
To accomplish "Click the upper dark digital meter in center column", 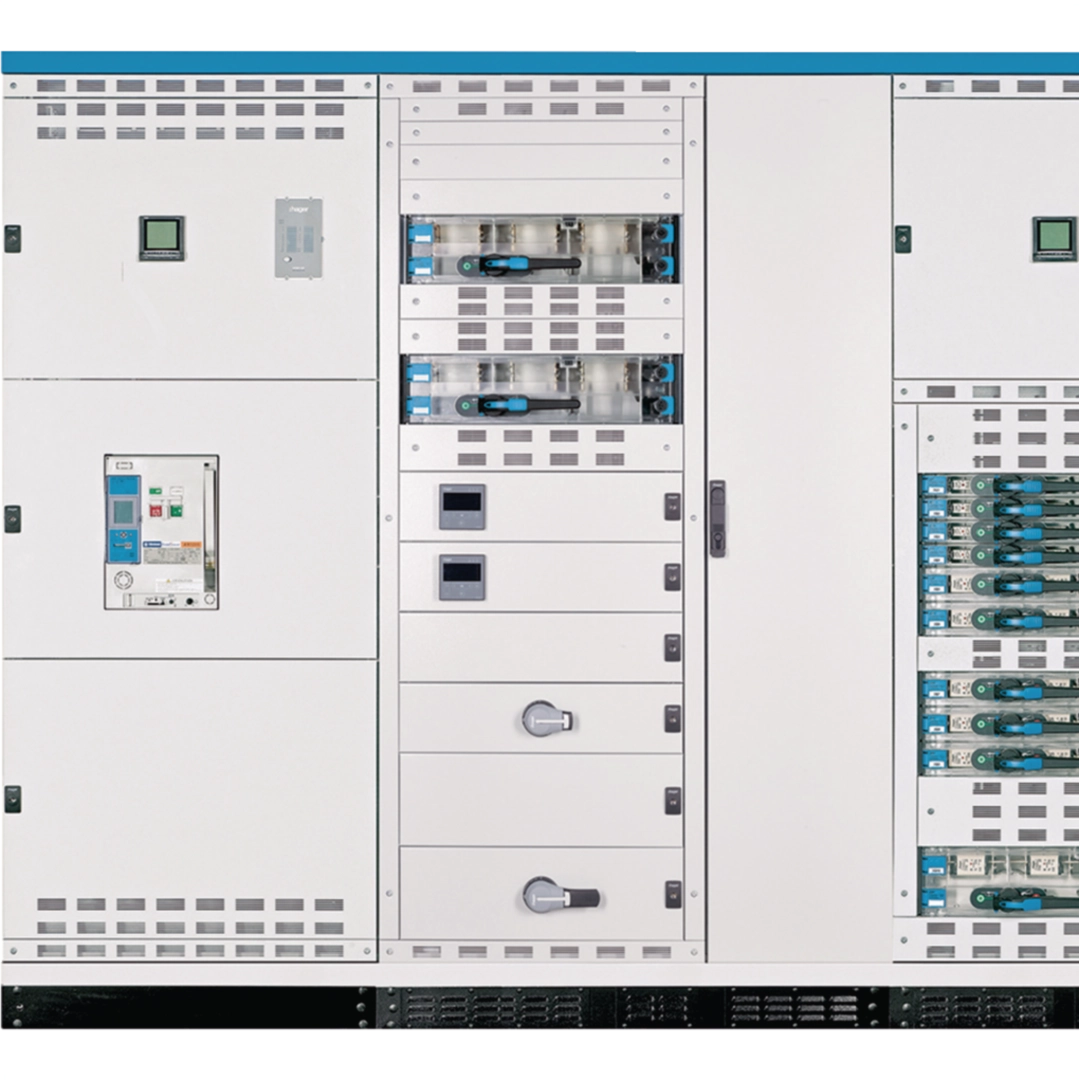I will pyautogui.click(x=462, y=506).
